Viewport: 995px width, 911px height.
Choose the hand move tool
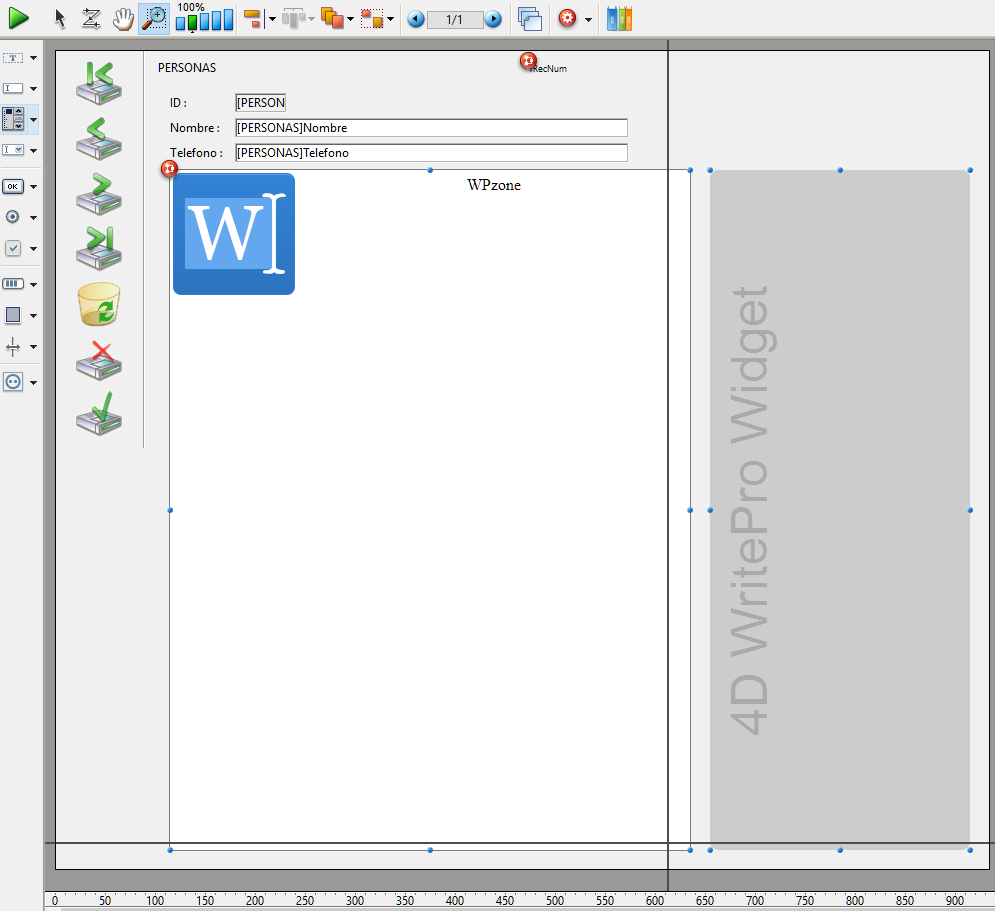[x=122, y=18]
